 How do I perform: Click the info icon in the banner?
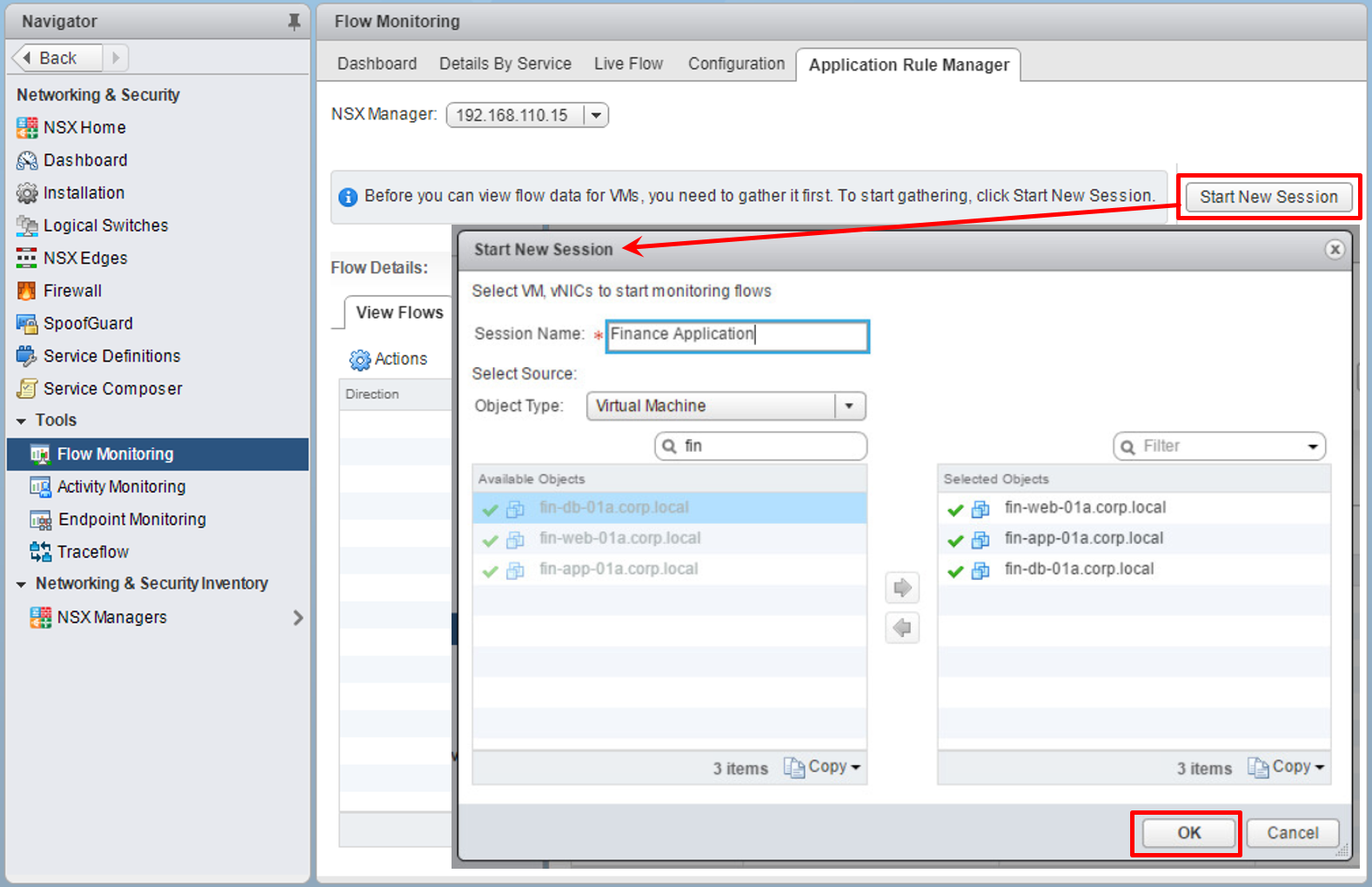click(348, 197)
